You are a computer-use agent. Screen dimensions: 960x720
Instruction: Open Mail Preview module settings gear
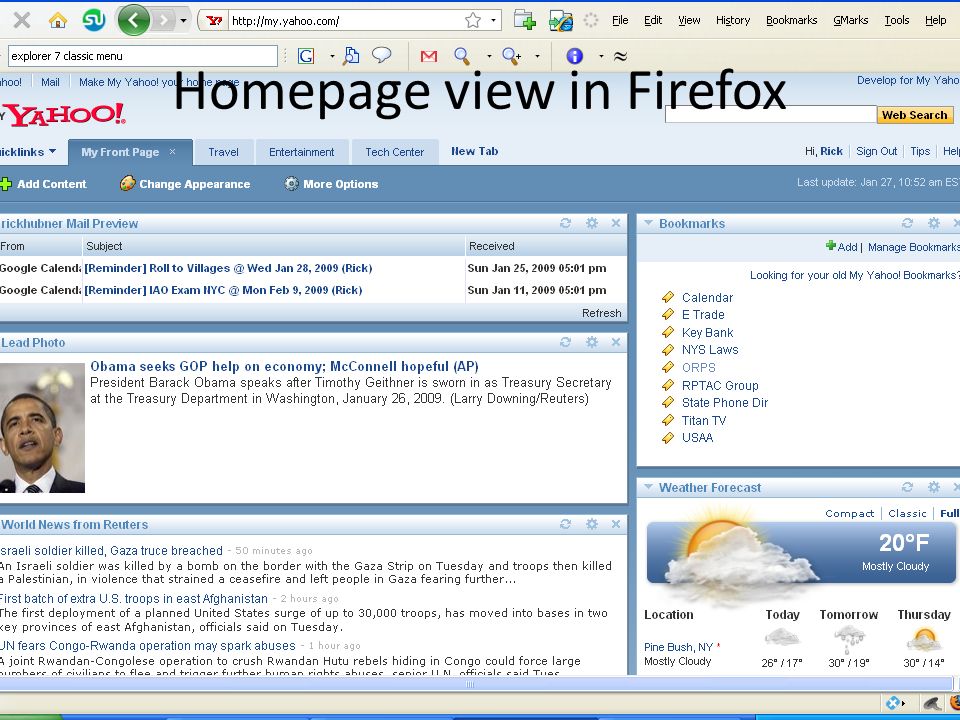(x=591, y=223)
